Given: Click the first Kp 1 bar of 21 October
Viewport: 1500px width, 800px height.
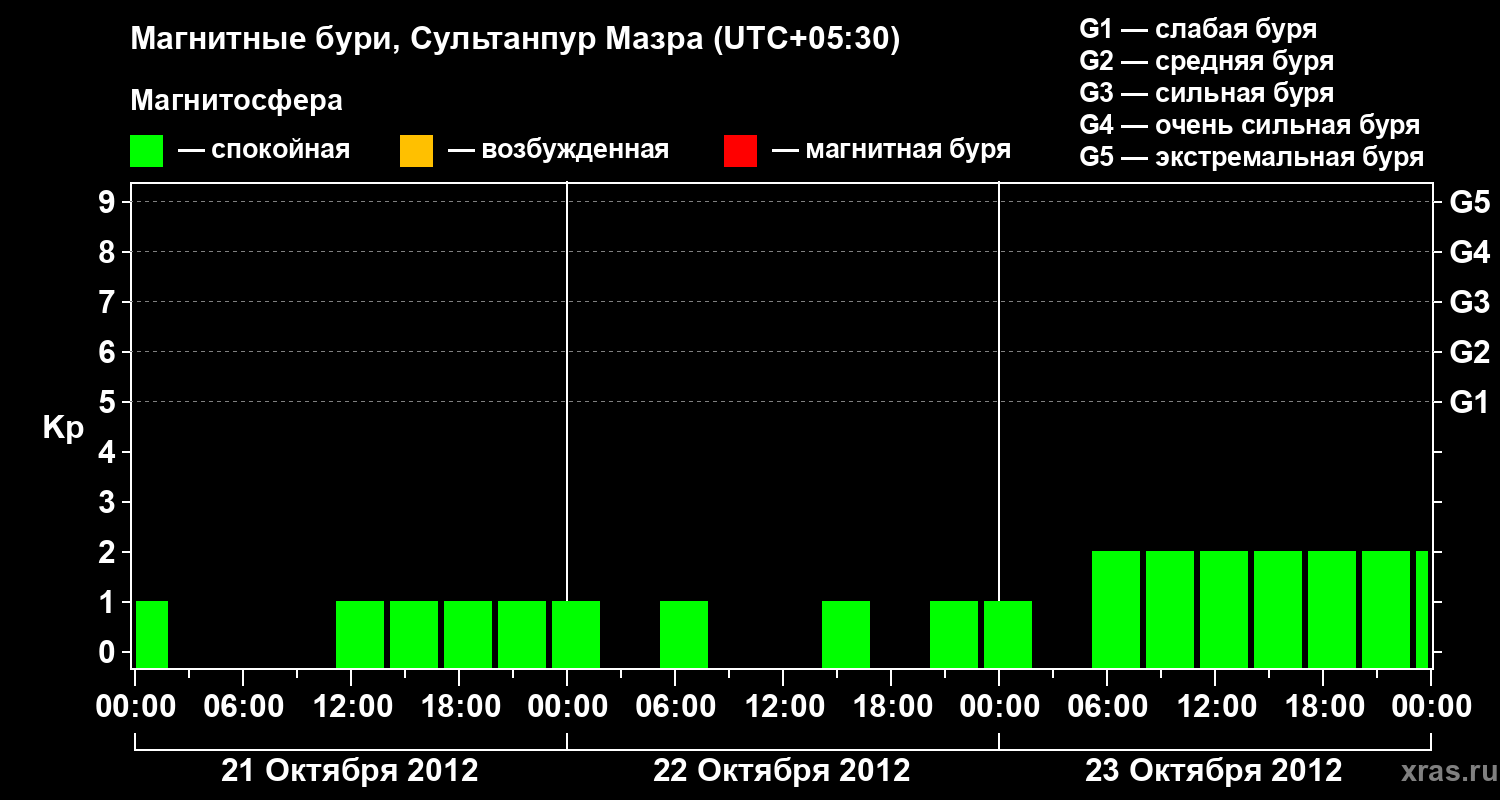Looking at the screenshot, I should 152,634.
